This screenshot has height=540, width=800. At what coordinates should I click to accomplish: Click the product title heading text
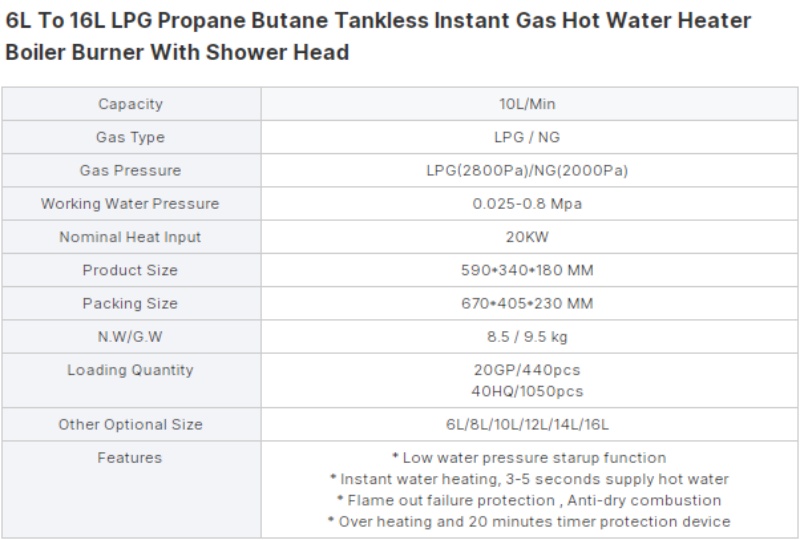[x=378, y=36]
